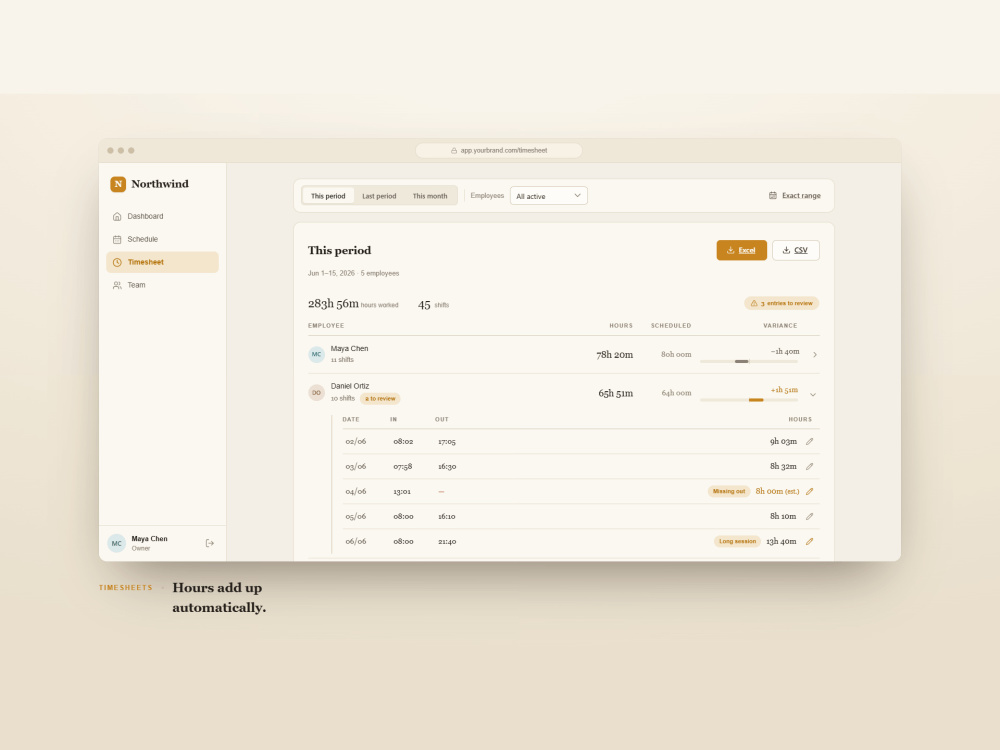Click Maya Chen's variance bar
The height and width of the screenshot is (750, 1000).
pos(749,362)
